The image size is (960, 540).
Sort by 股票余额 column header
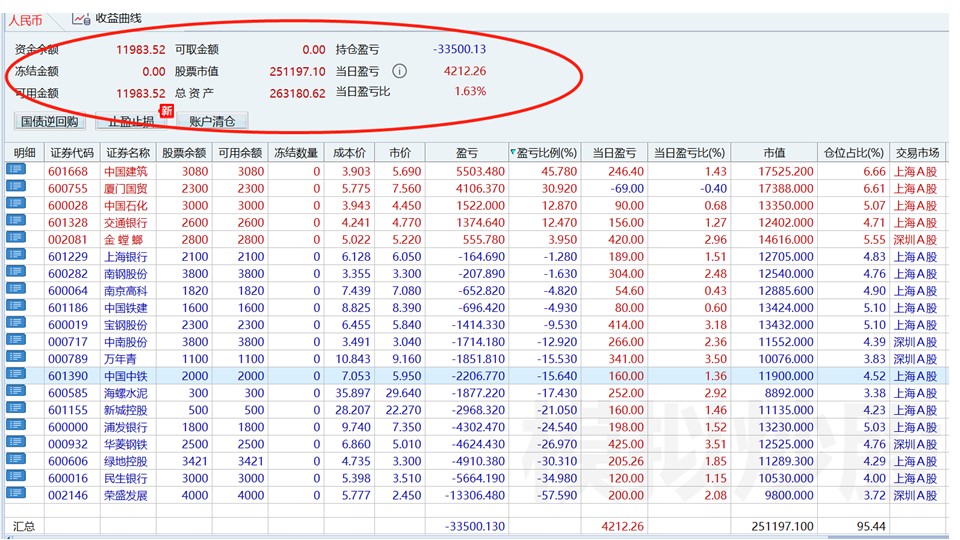[x=184, y=152]
